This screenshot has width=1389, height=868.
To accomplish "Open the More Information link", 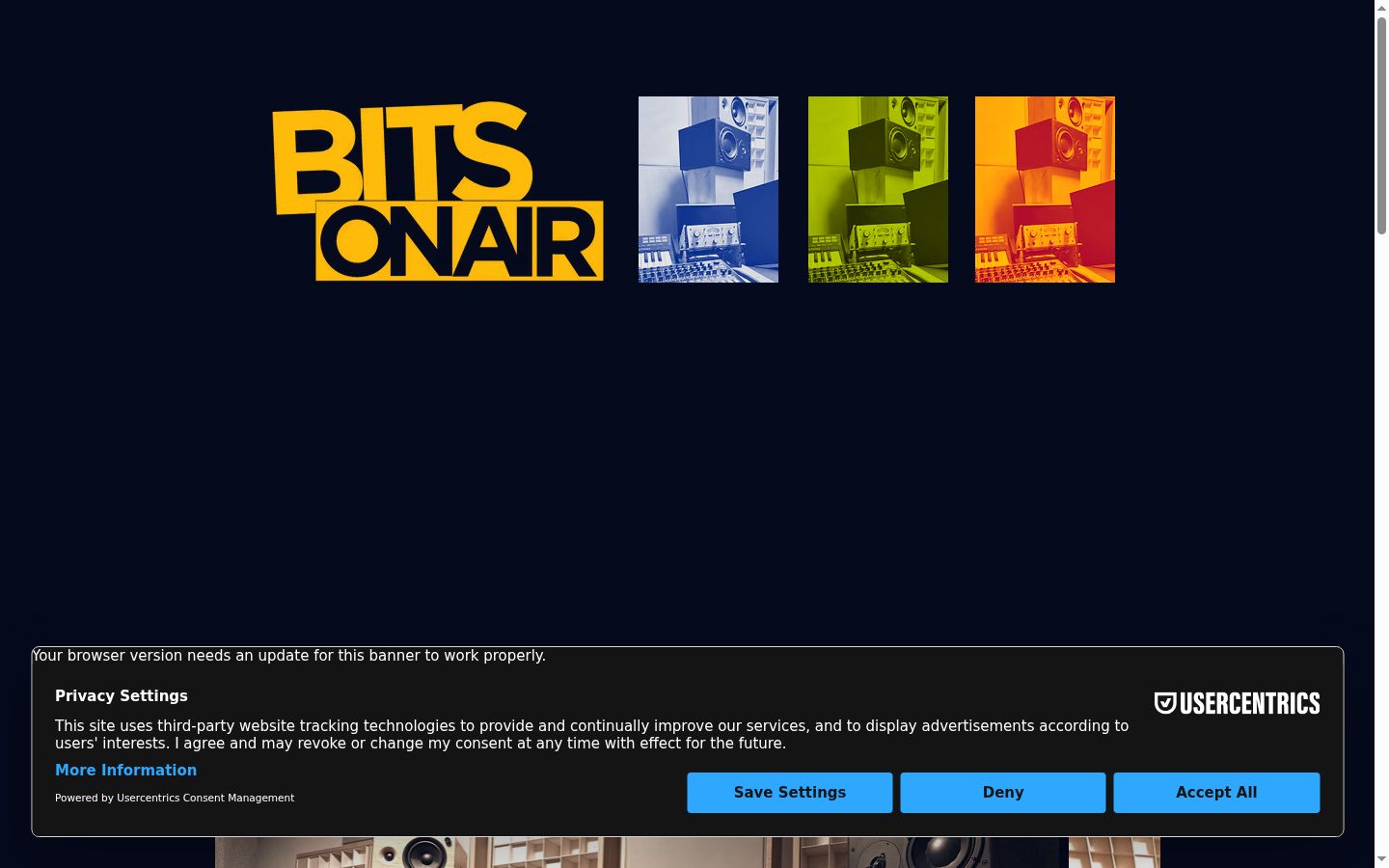I will pos(125,770).
